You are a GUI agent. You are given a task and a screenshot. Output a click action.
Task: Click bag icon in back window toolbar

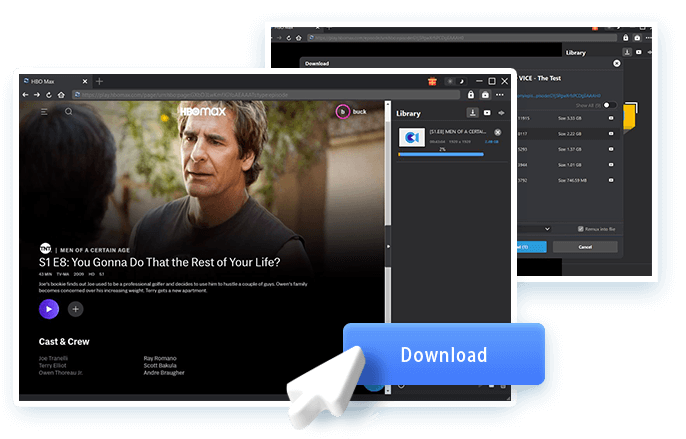(x=637, y=38)
